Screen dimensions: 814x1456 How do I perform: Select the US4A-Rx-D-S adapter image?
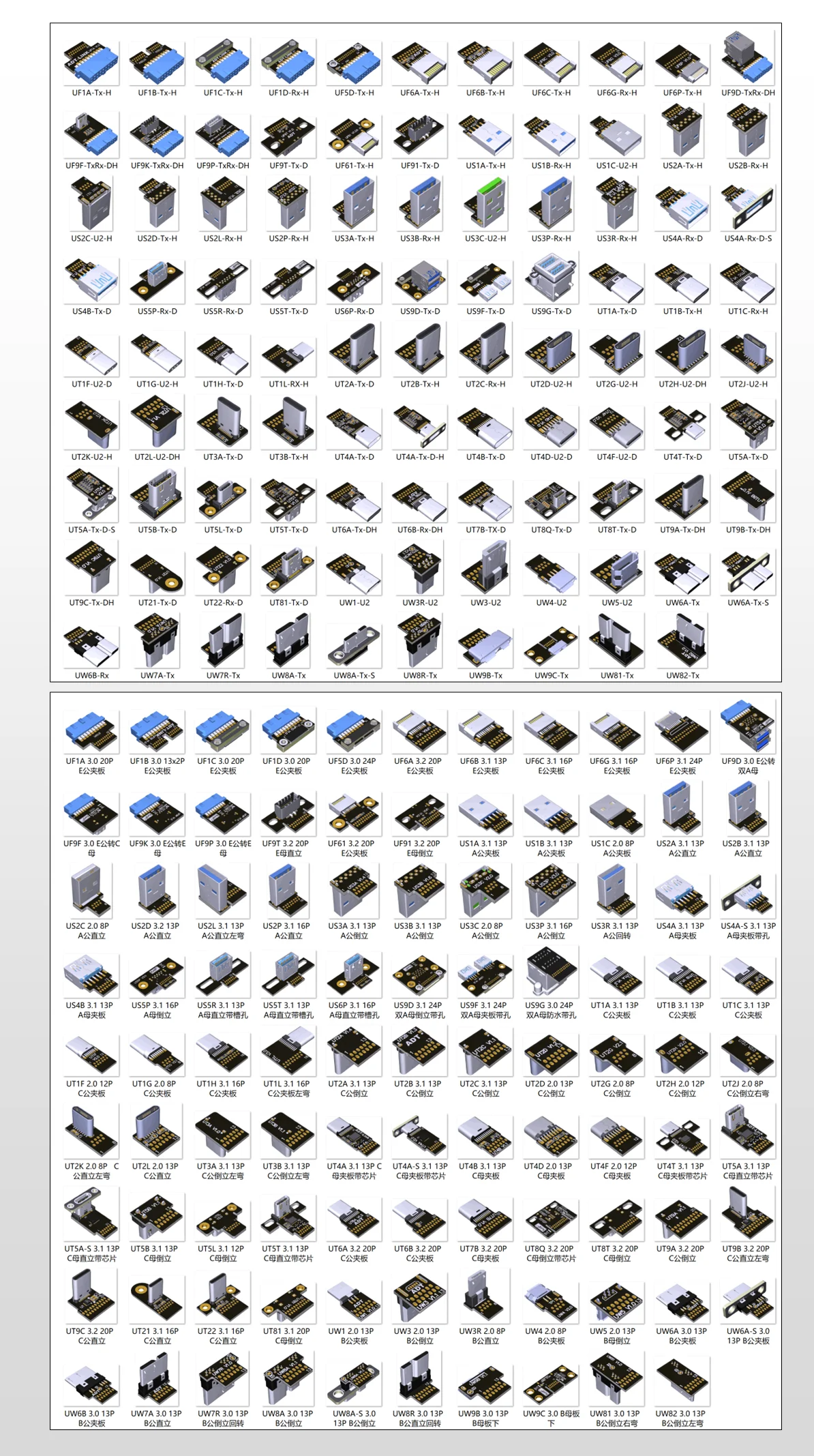point(748,207)
